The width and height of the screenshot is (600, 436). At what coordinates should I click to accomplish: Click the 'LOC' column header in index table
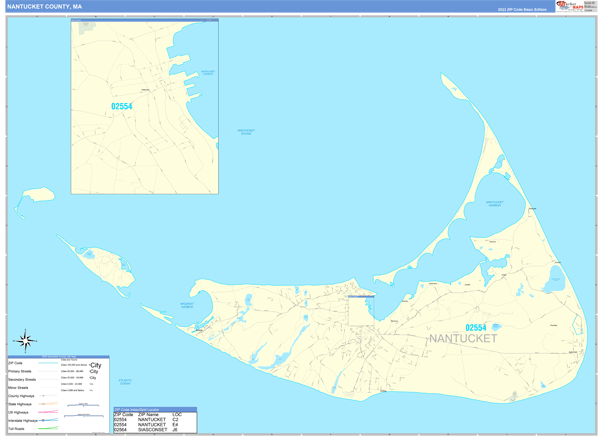177,415
